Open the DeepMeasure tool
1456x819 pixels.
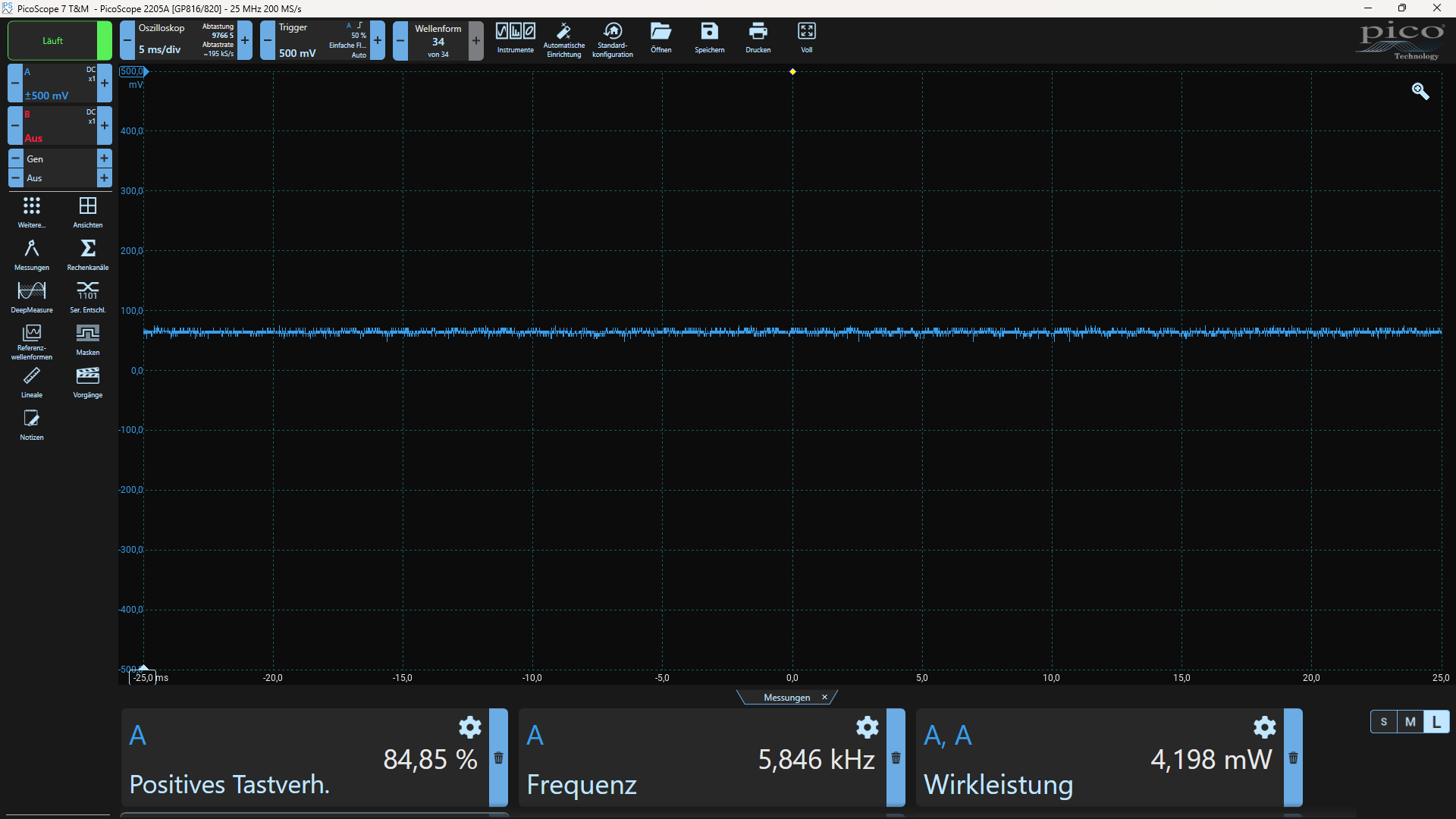point(31,297)
